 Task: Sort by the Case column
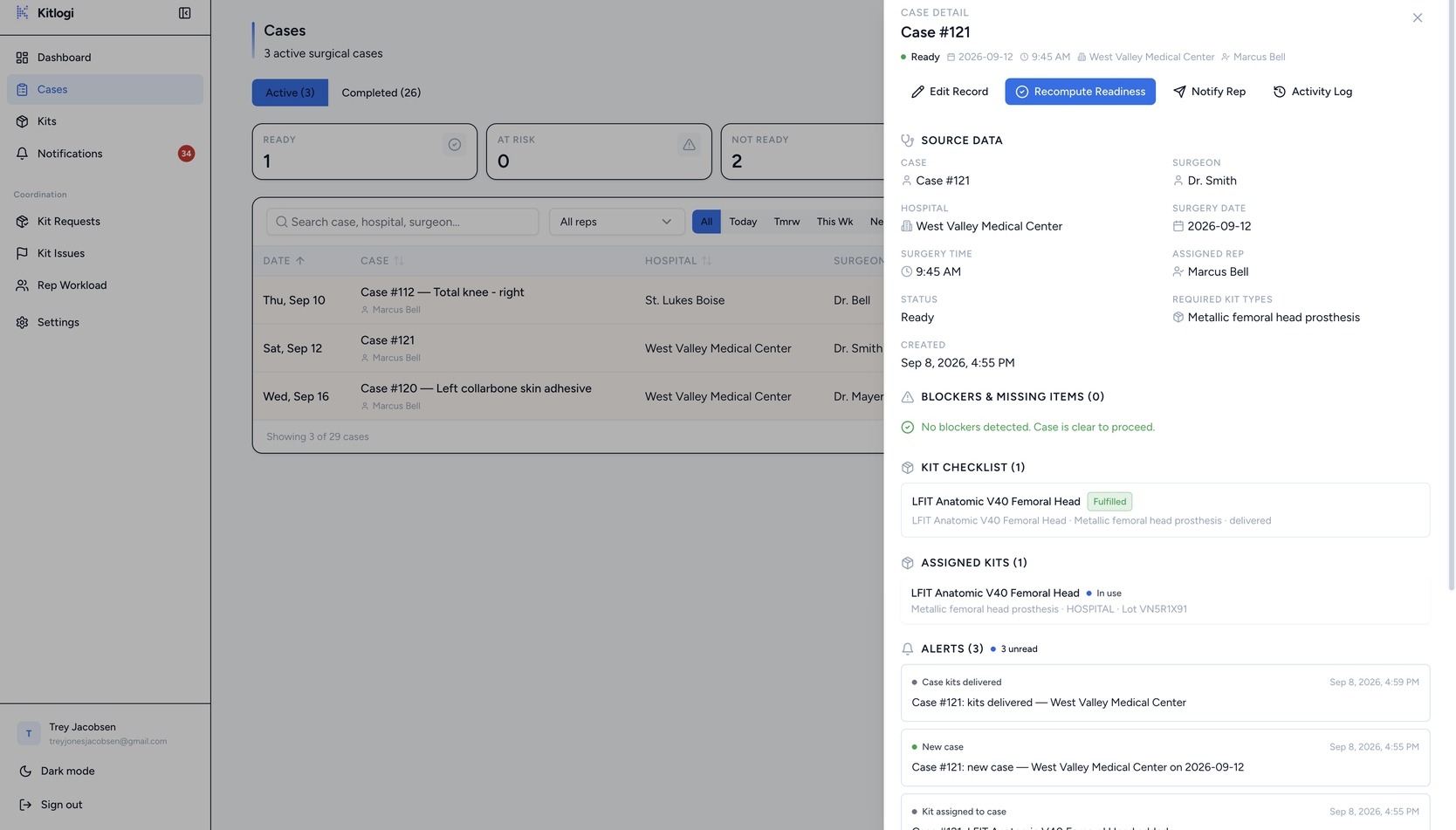point(382,261)
